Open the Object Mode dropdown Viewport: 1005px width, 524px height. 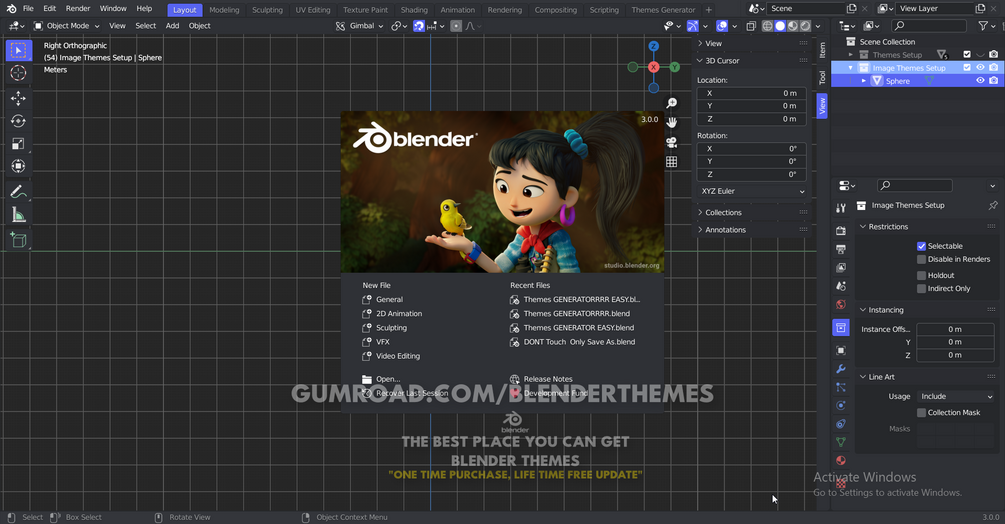pyautogui.click(x=67, y=26)
